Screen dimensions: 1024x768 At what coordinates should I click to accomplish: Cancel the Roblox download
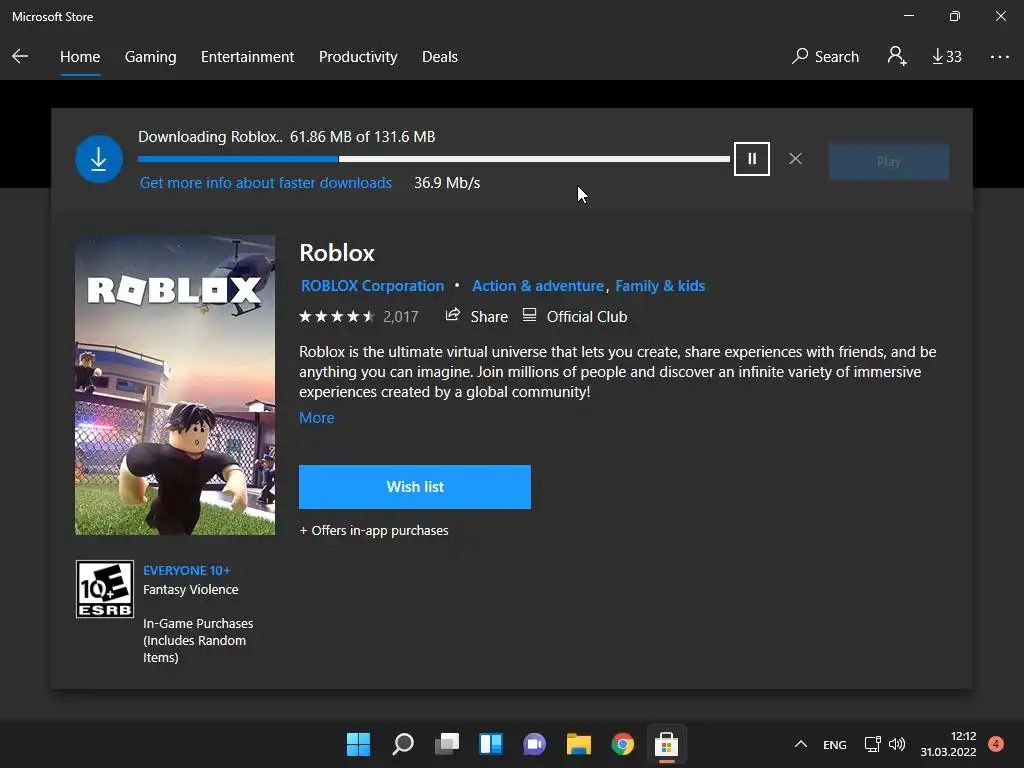[x=795, y=159]
